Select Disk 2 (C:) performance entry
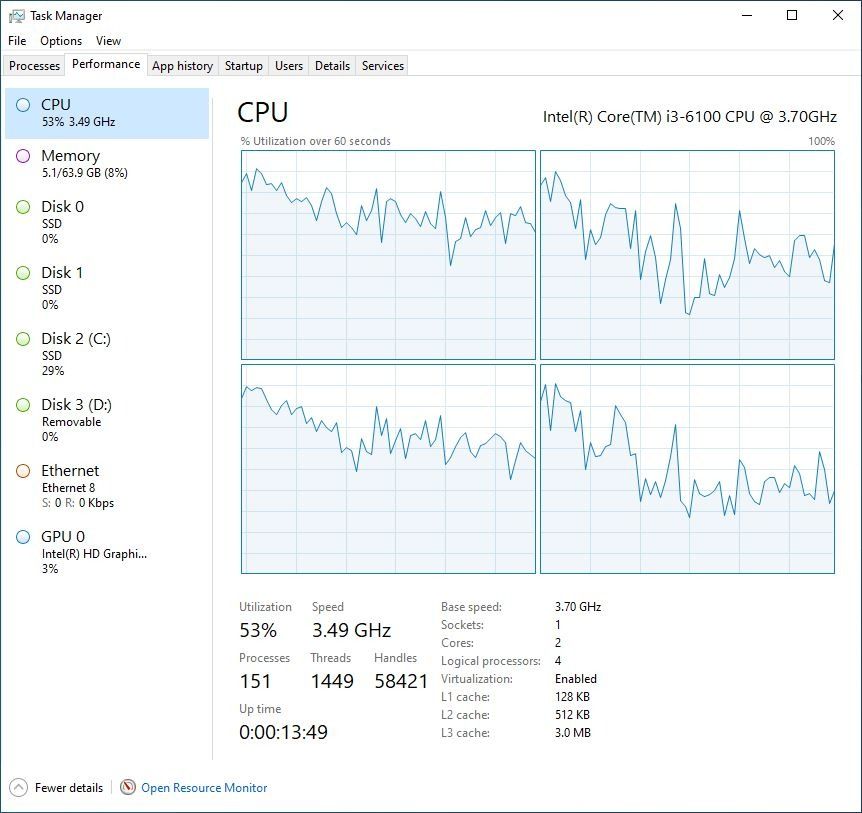Screen dimensions: 862x813 pos(107,355)
